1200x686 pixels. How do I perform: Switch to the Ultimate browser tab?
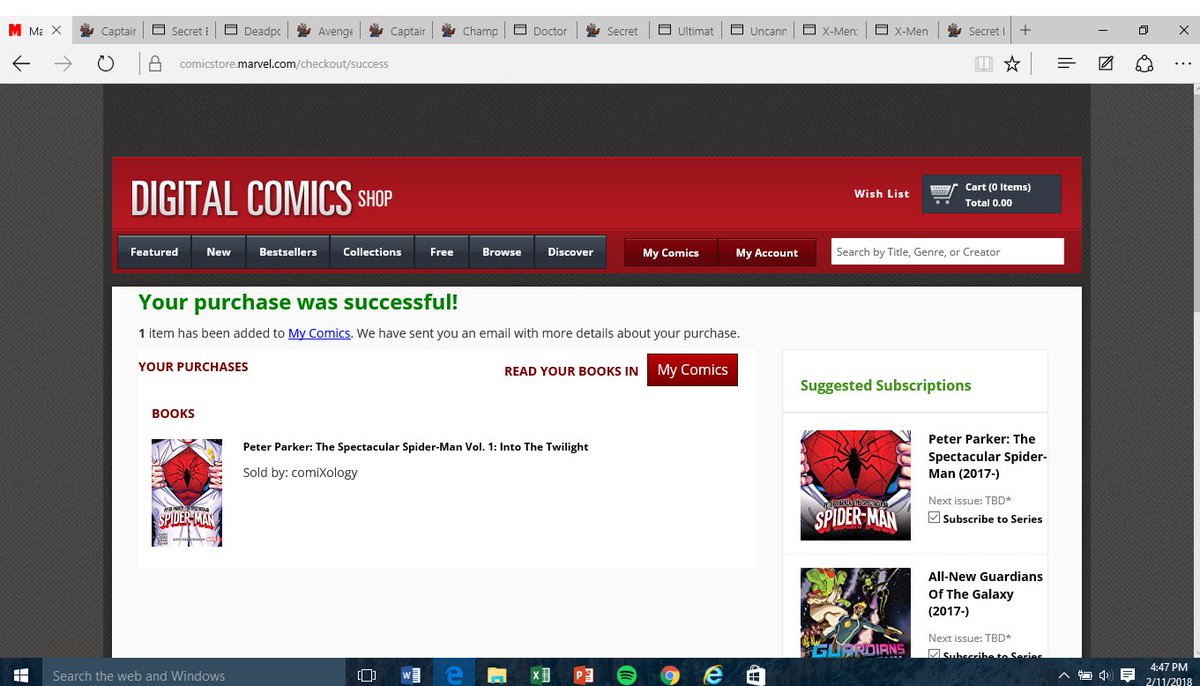pyautogui.click(x=685, y=31)
